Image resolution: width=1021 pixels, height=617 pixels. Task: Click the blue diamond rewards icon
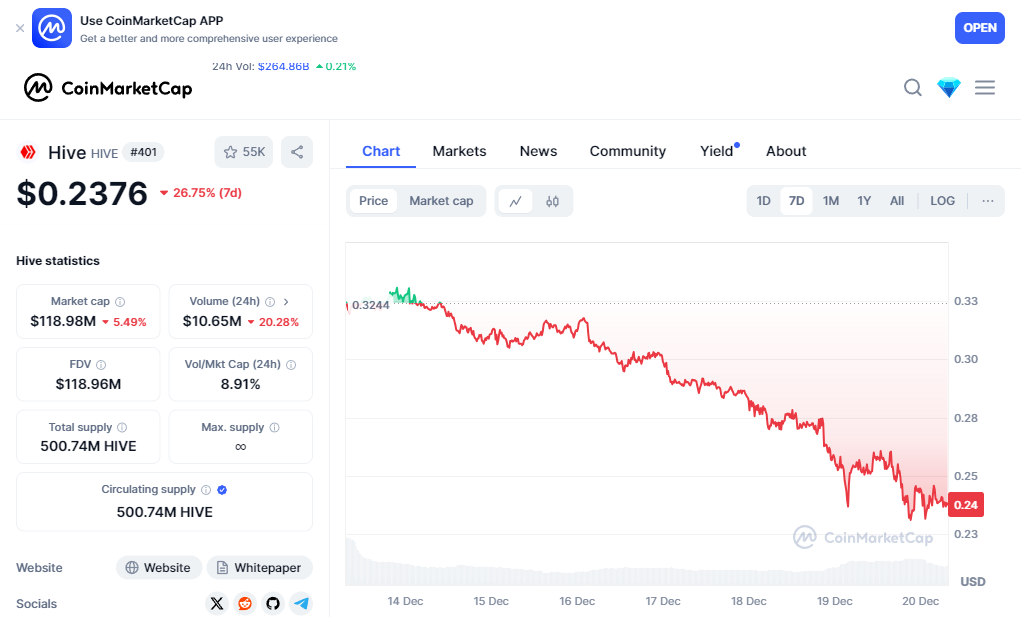click(948, 88)
